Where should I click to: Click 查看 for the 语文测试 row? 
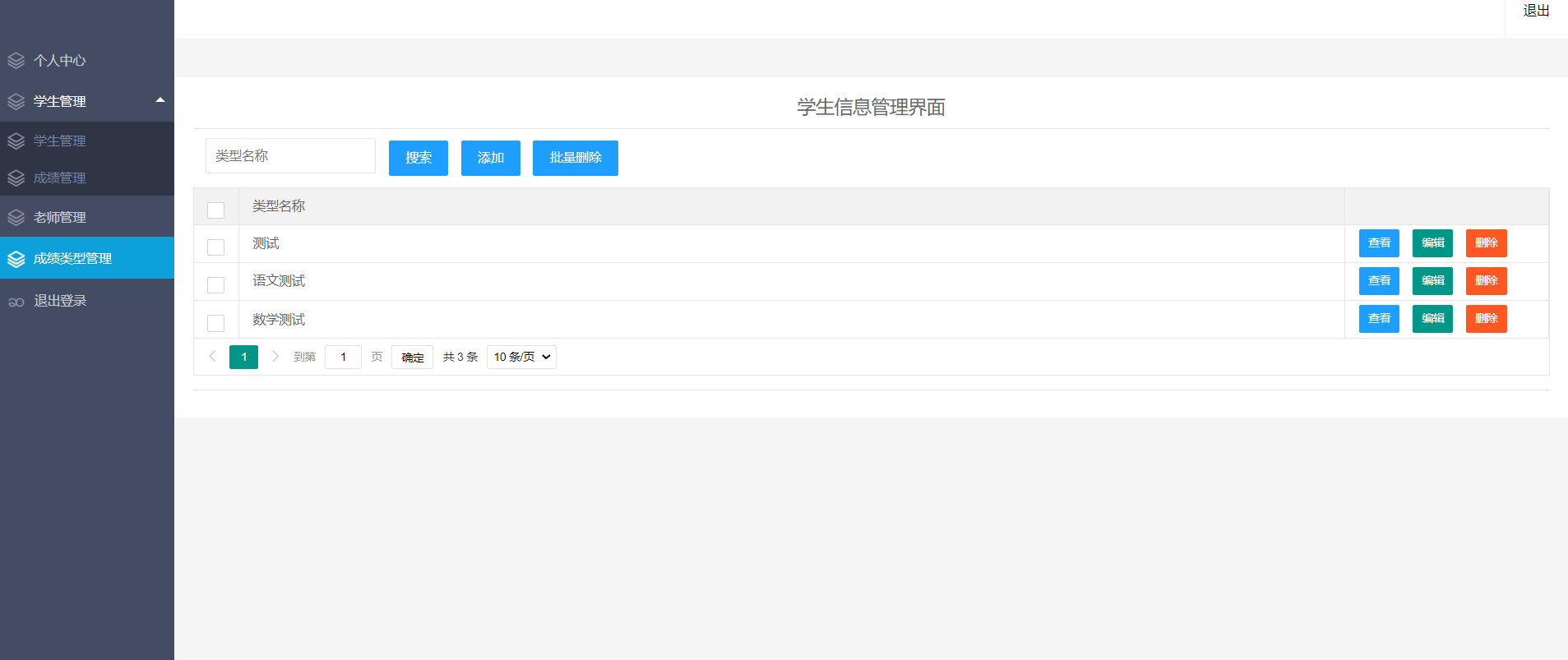tap(1379, 281)
